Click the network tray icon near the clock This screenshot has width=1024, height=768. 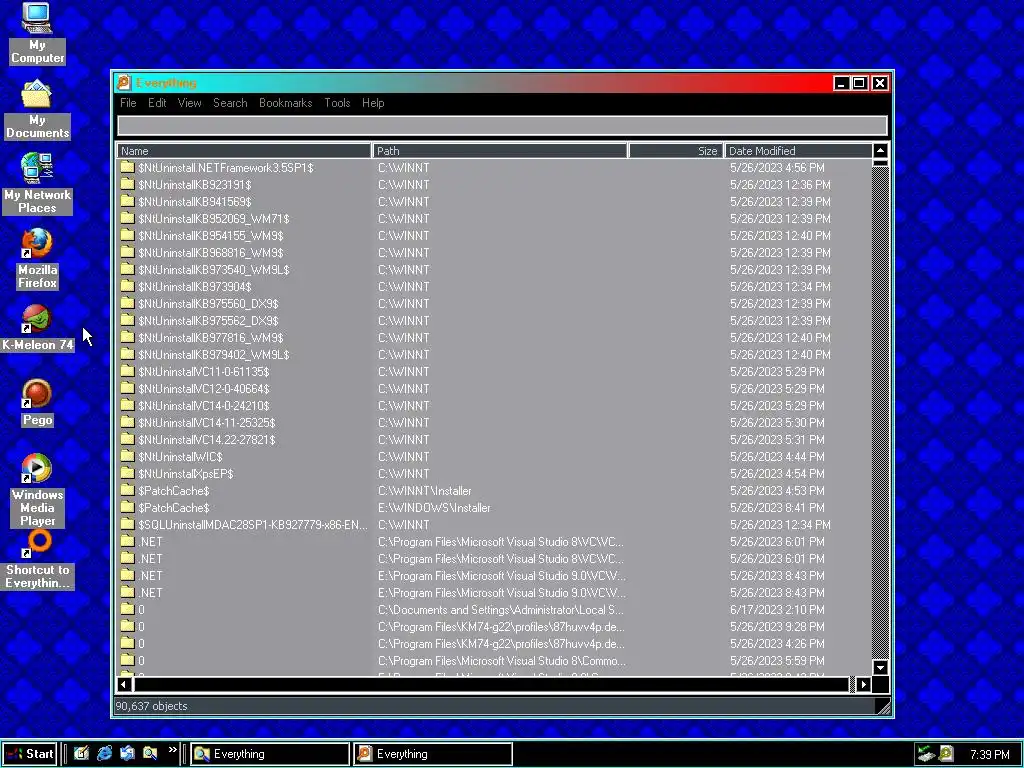click(x=925, y=754)
